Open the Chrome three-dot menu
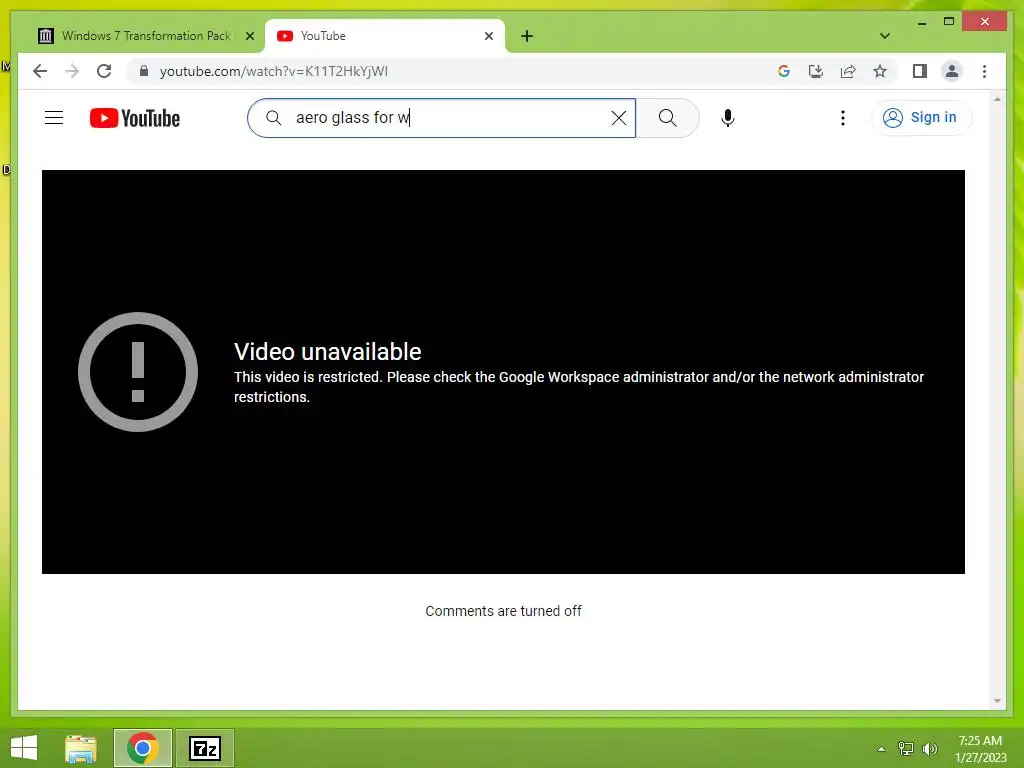 [x=984, y=71]
